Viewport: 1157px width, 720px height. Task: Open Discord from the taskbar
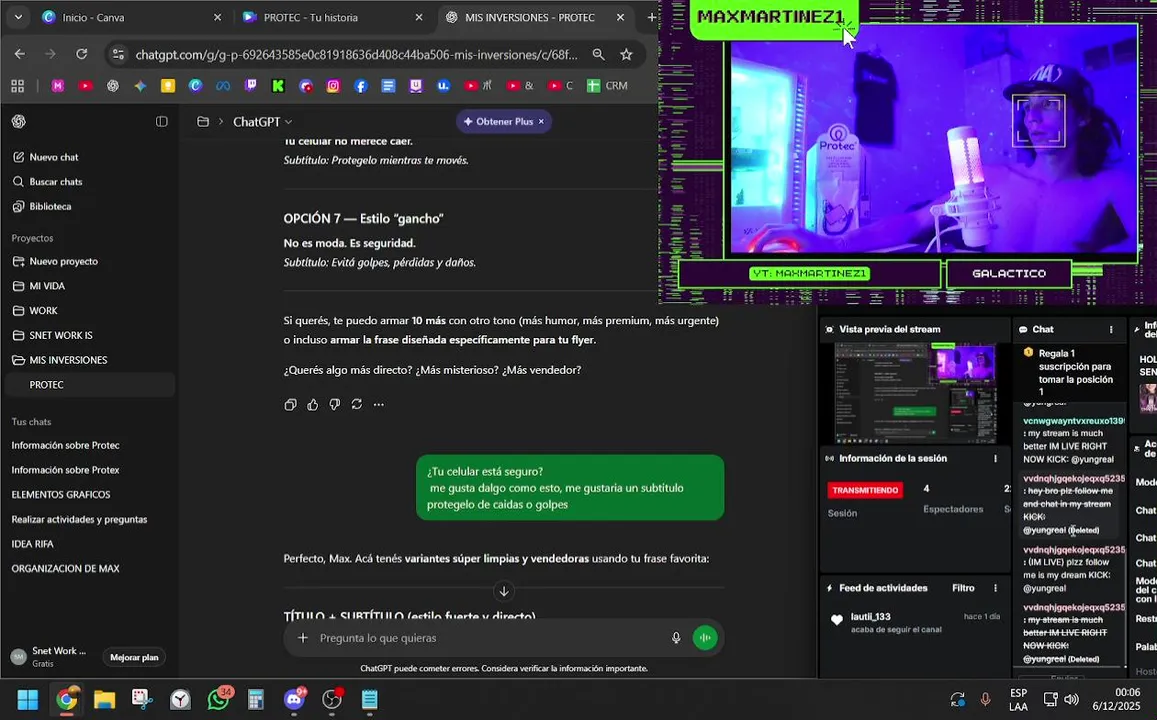pyautogui.click(x=295, y=699)
